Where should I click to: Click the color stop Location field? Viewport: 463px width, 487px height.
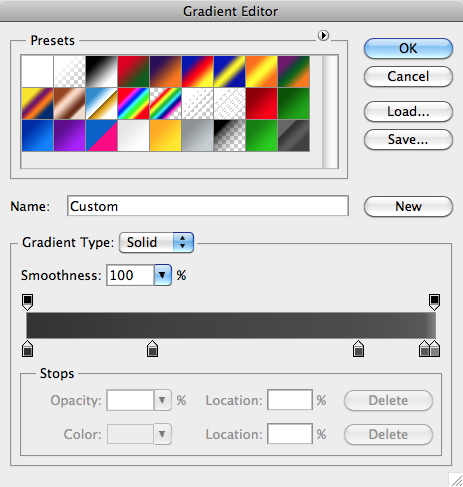coord(290,434)
